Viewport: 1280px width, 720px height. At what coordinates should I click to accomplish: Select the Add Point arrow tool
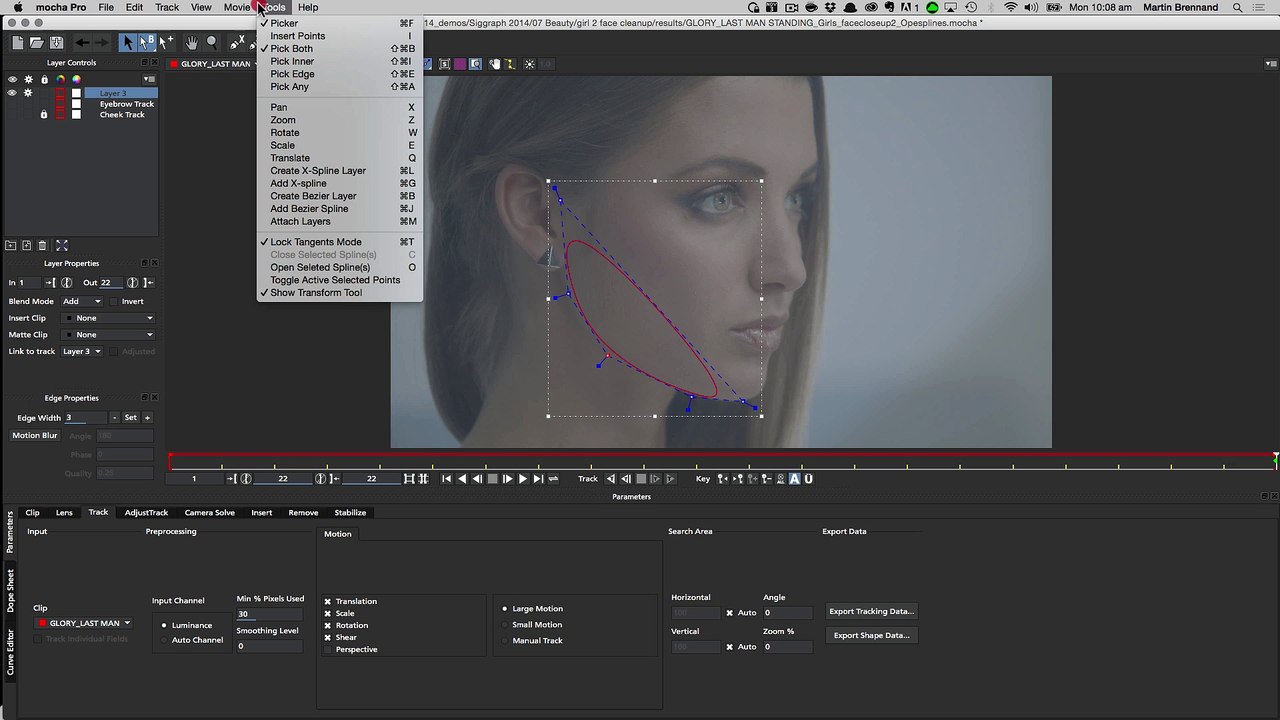166,42
